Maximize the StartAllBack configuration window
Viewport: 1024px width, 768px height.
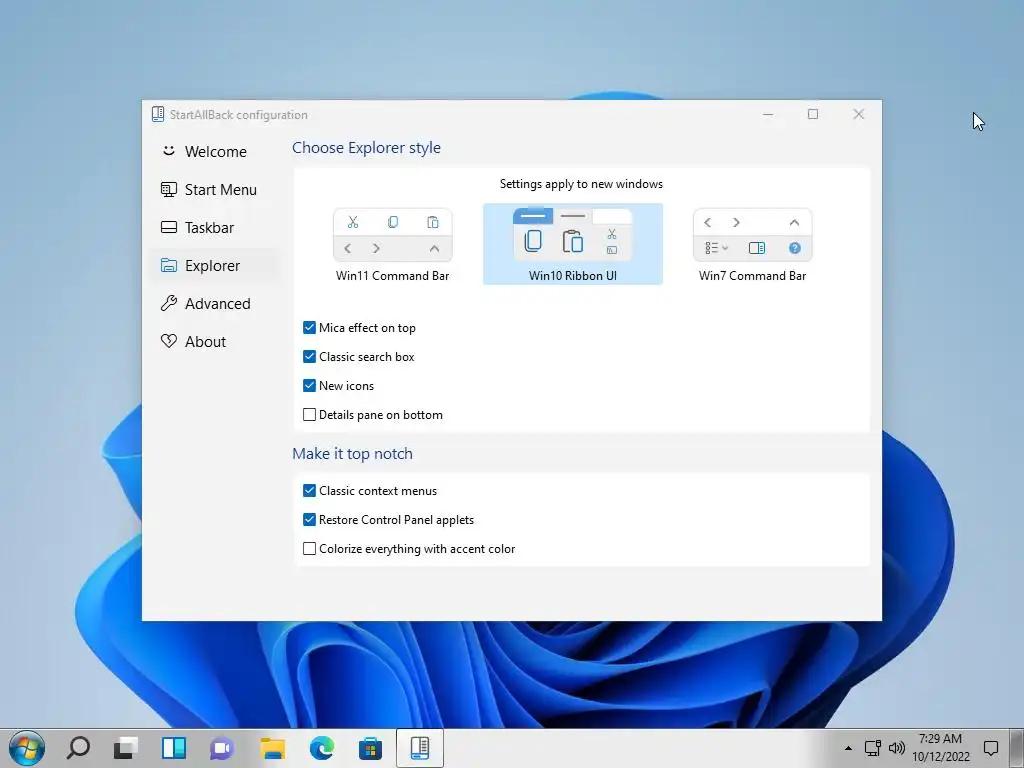click(813, 114)
